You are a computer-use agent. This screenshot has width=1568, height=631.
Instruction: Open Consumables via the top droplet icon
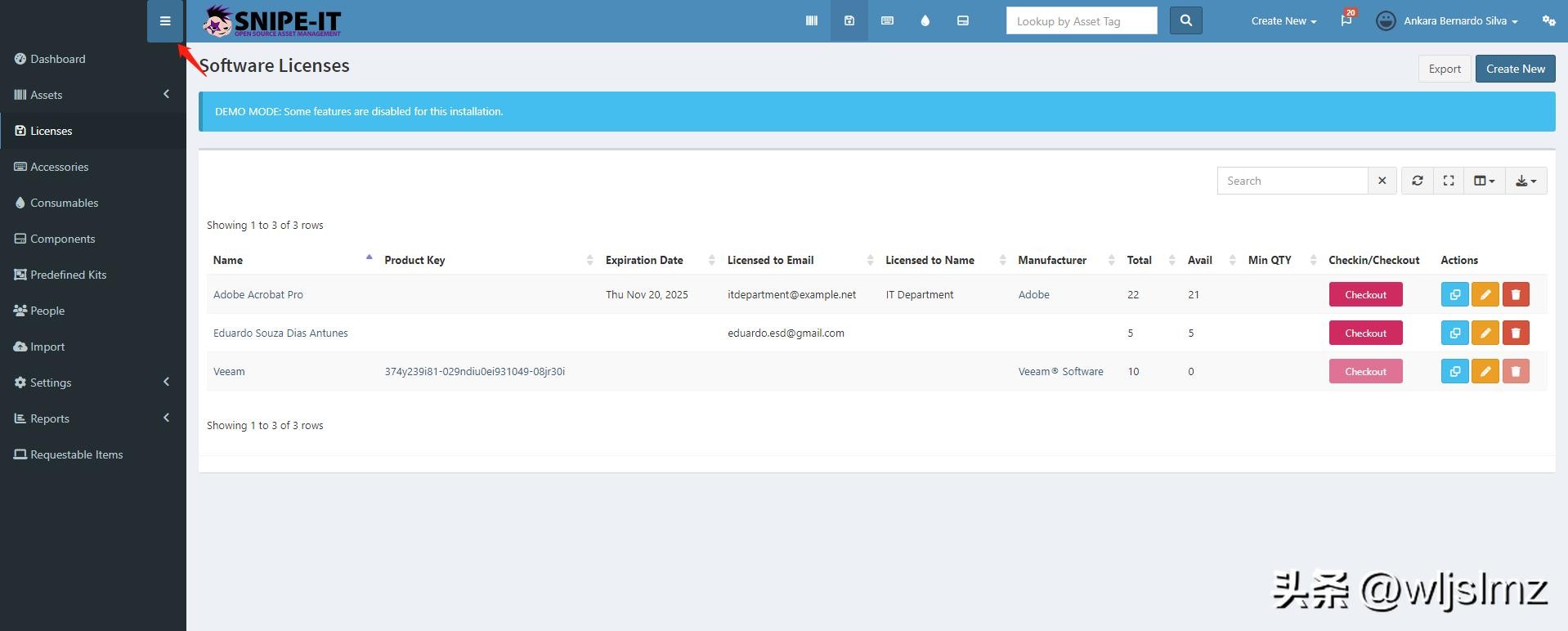point(925,21)
